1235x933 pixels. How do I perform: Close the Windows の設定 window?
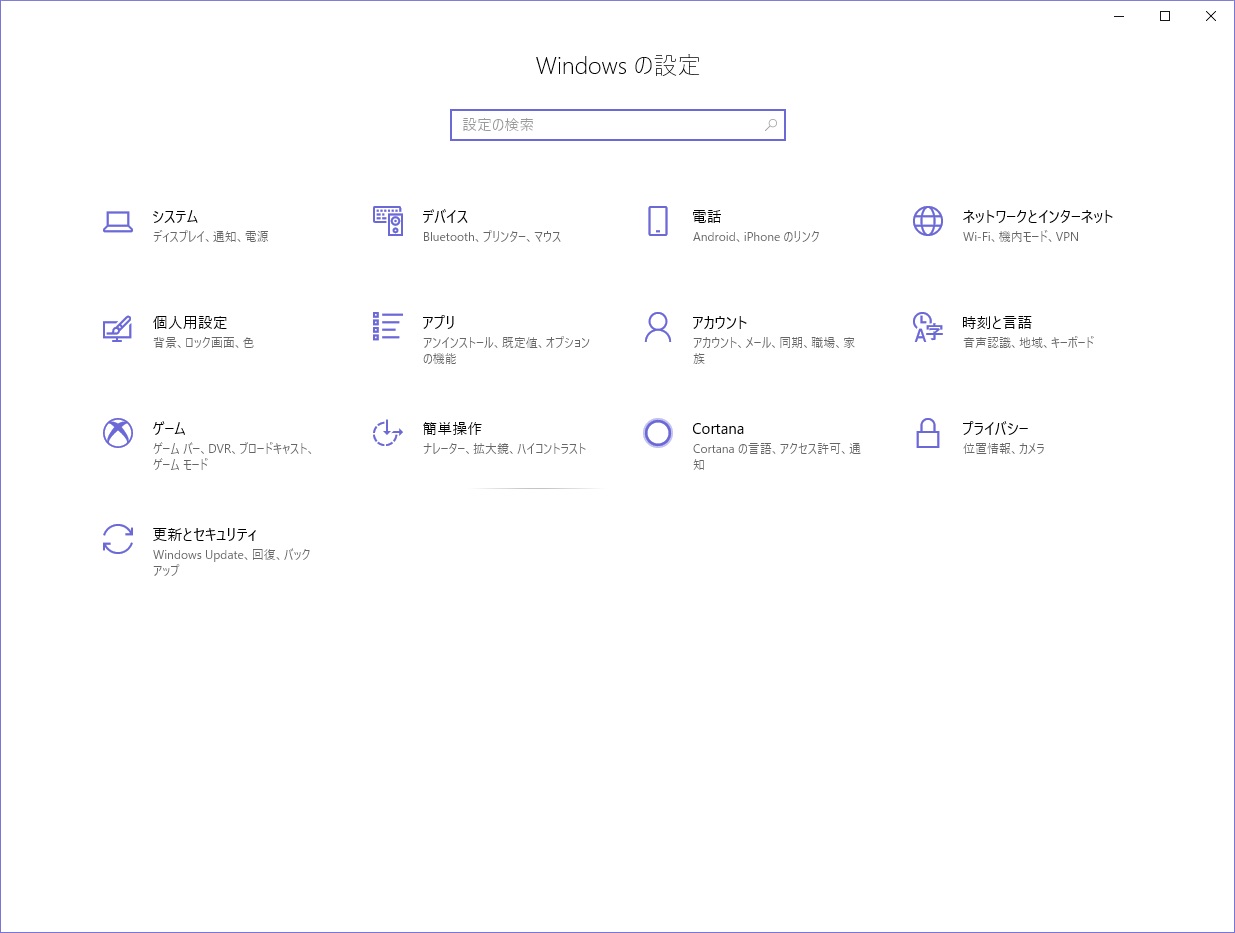tap(1211, 16)
